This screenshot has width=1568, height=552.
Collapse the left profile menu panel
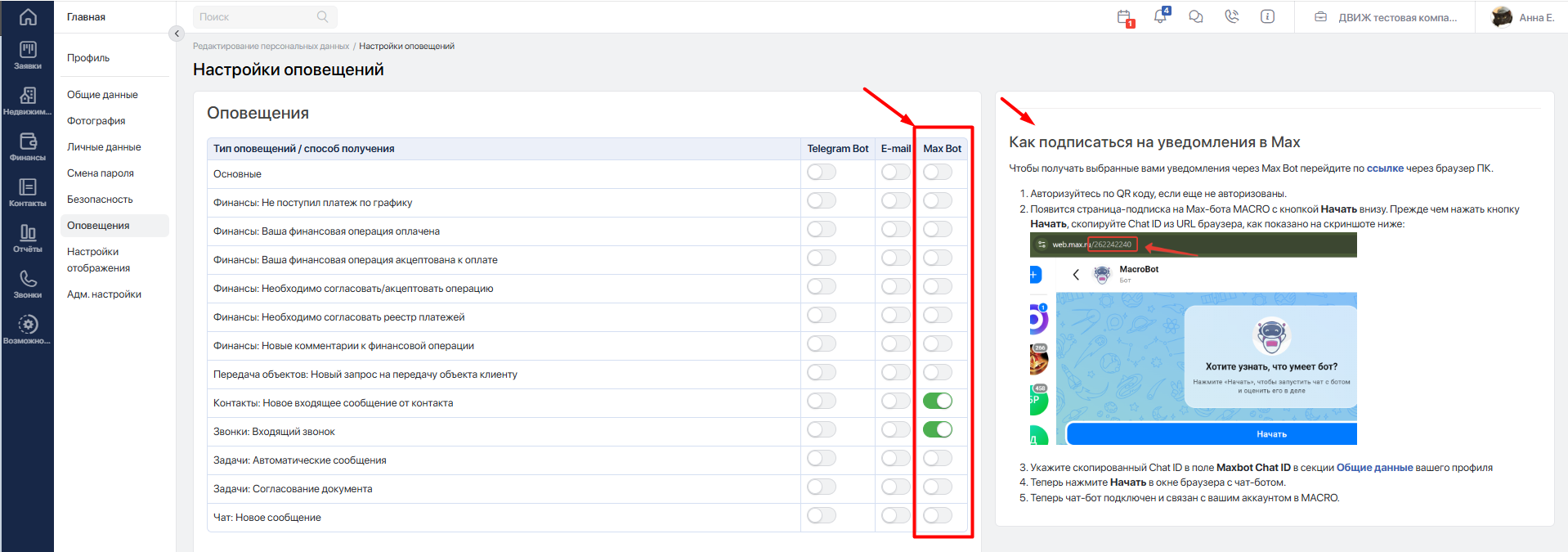pyautogui.click(x=177, y=34)
